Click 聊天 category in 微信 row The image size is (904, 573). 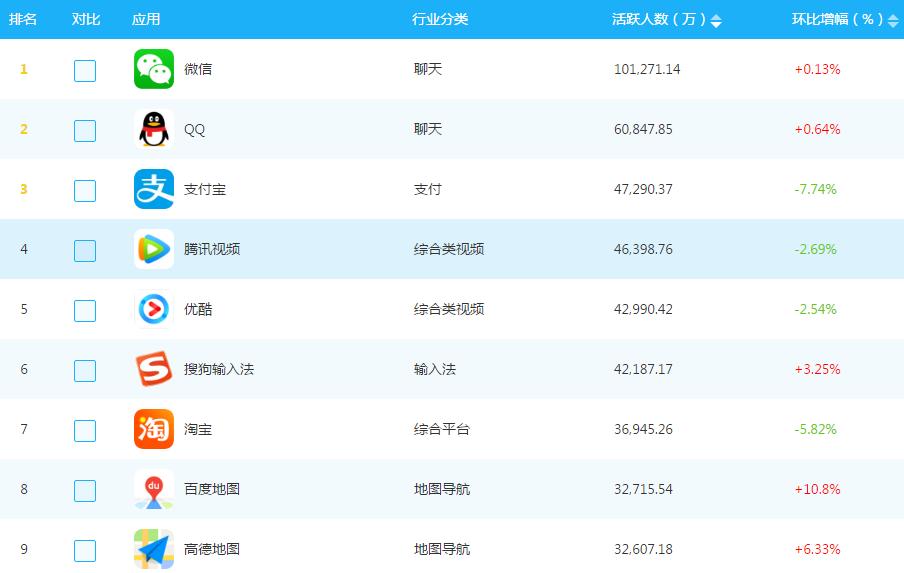pyautogui.click(x=428, y=69)
